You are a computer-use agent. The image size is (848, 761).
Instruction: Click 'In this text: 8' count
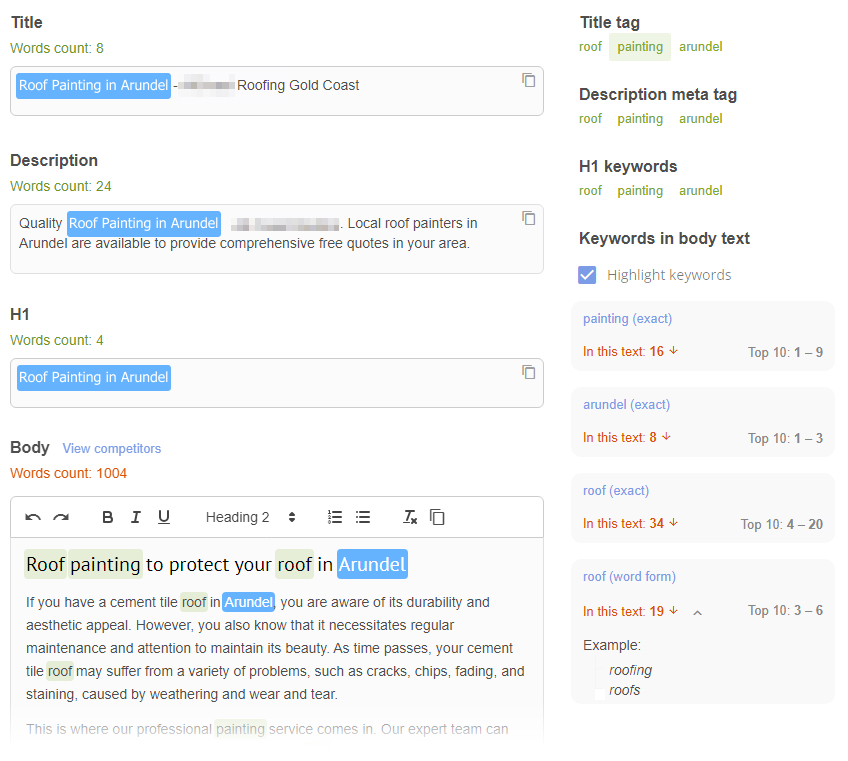pos(619,438)
